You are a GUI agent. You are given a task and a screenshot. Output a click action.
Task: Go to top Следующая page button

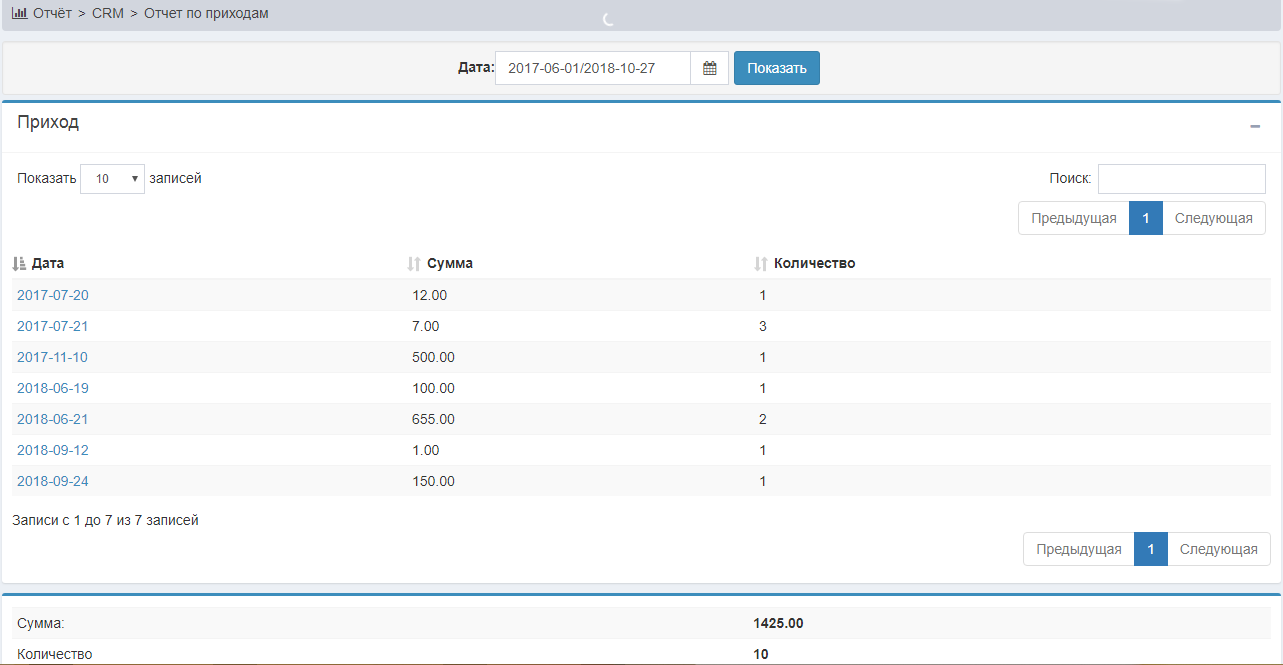click(1213, 218)
